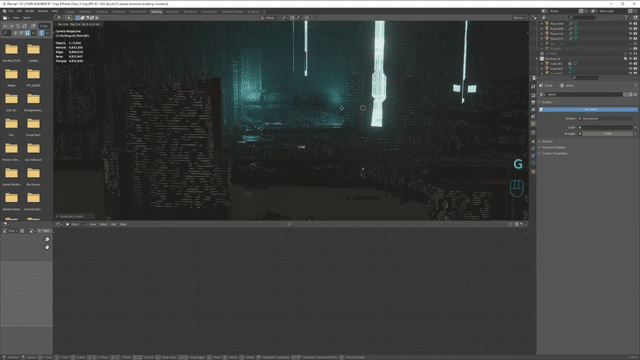
Task: Hide Plane.009 with its eye icon
Action: click(630, 29)
